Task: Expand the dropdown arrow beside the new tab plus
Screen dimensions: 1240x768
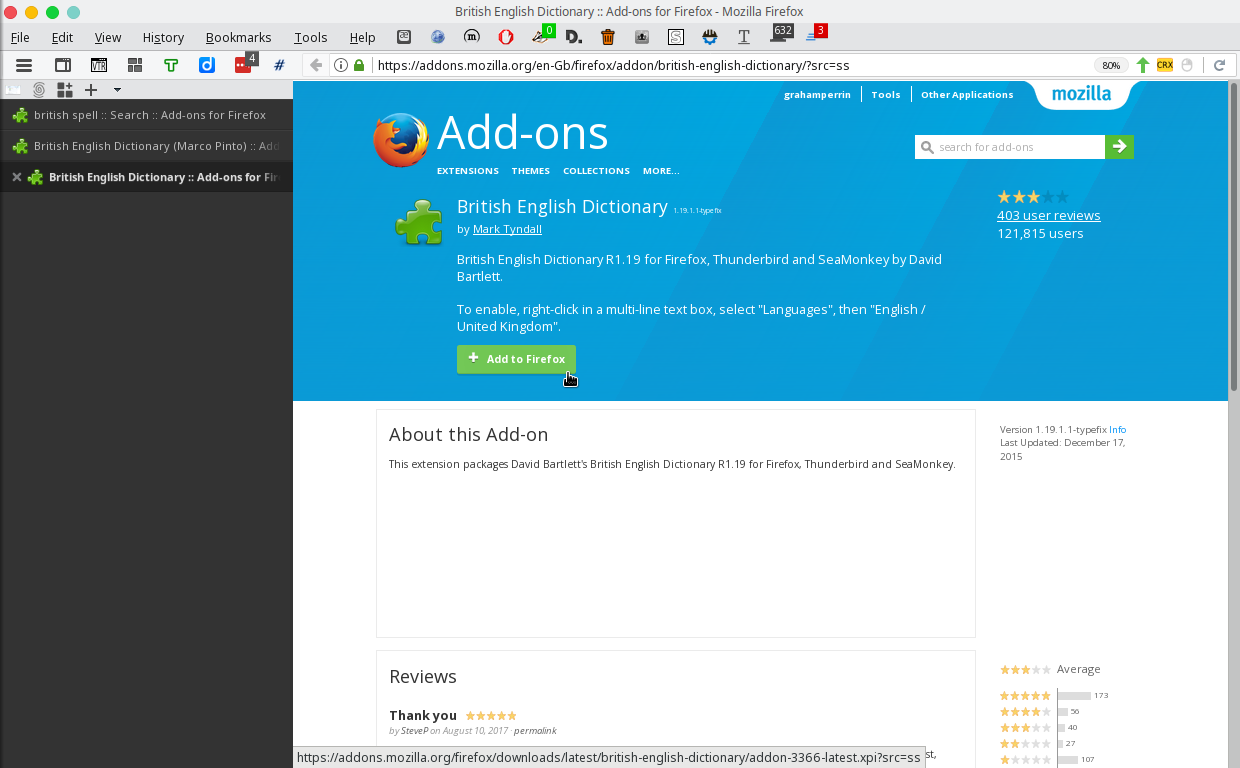Action: [x=117, y=90]
